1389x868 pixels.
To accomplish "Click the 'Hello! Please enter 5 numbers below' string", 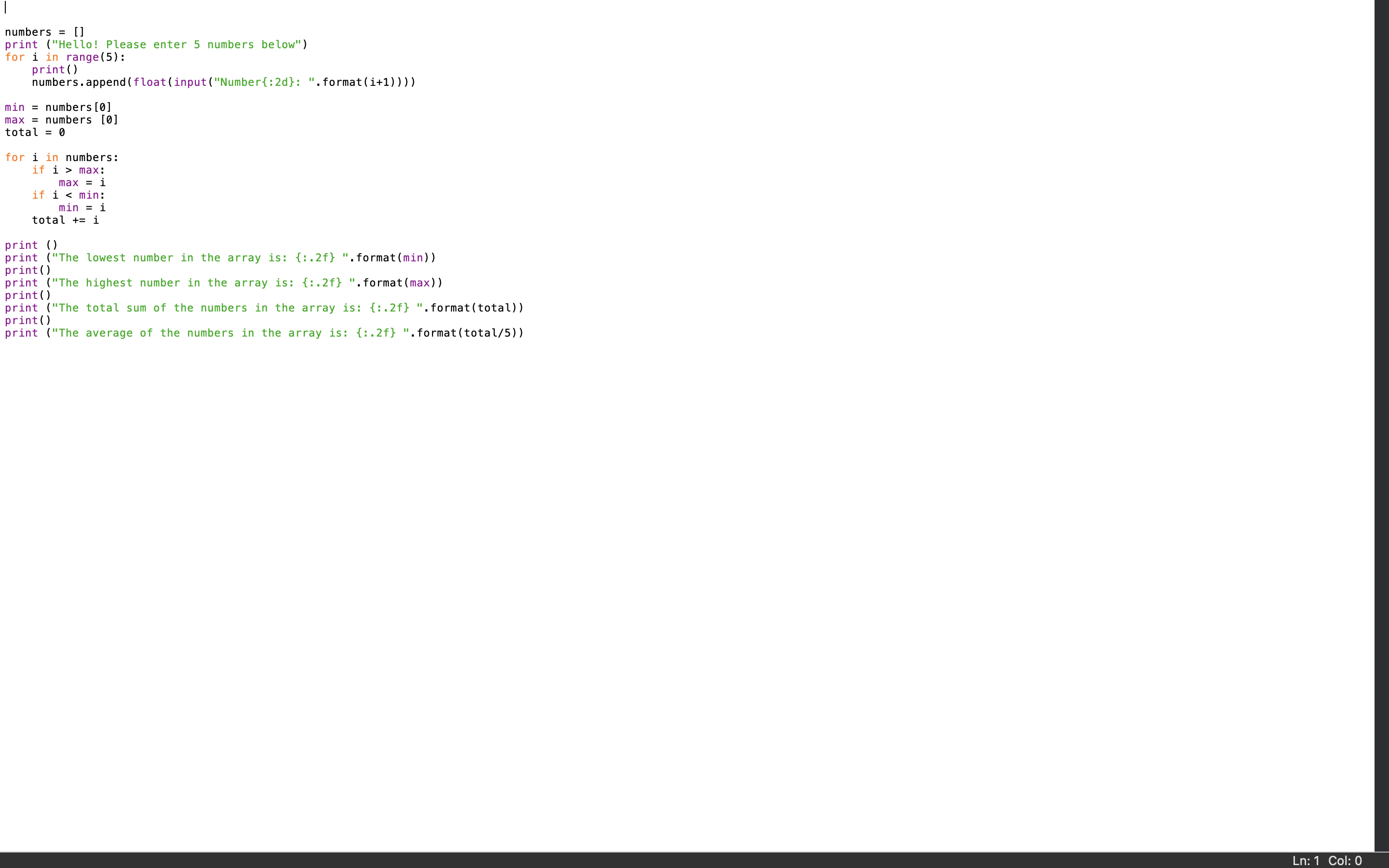I will pyautogui.click(x=176, y=45).
